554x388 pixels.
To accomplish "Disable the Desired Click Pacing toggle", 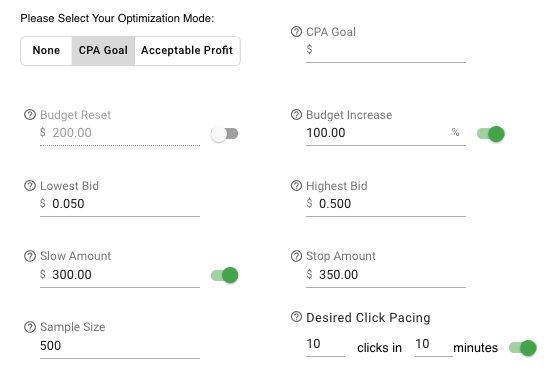I will click(523, 348).
